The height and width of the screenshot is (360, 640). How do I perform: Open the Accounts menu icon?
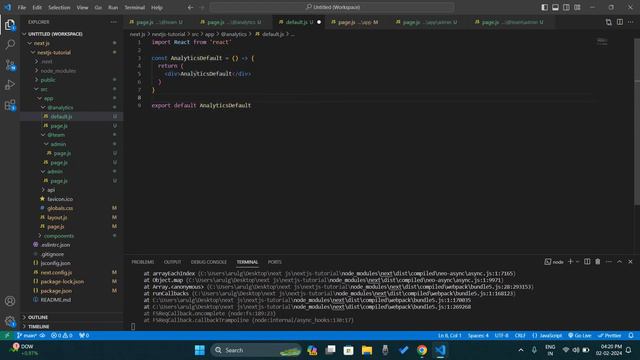(x=10, y=301)
